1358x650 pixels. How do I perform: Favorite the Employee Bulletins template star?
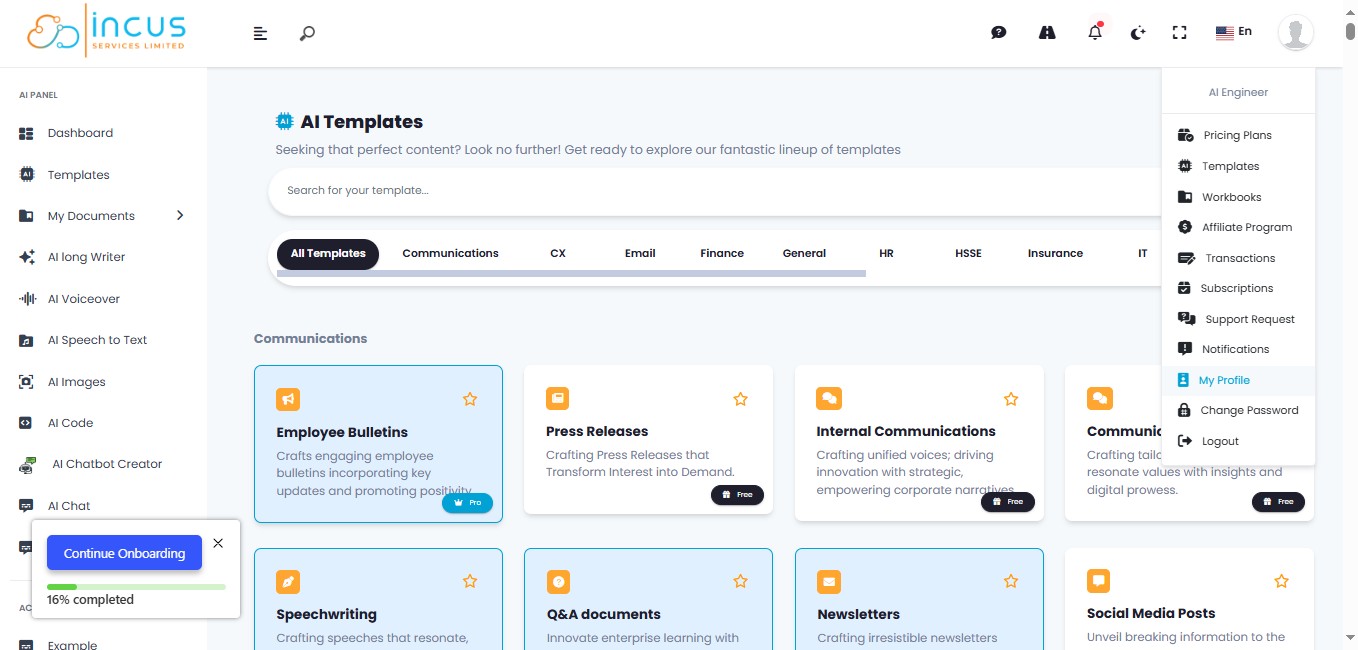pyautogui.click(x=470, y=399)
